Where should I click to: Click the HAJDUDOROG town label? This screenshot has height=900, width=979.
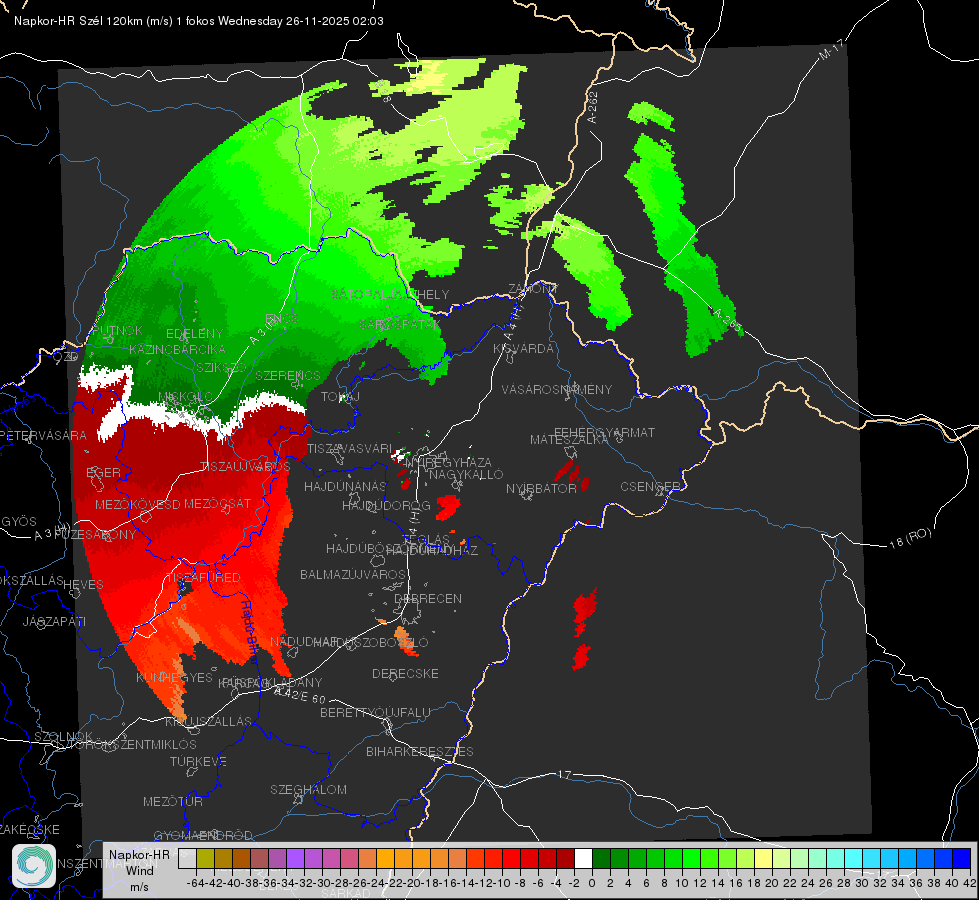(386, 505)
